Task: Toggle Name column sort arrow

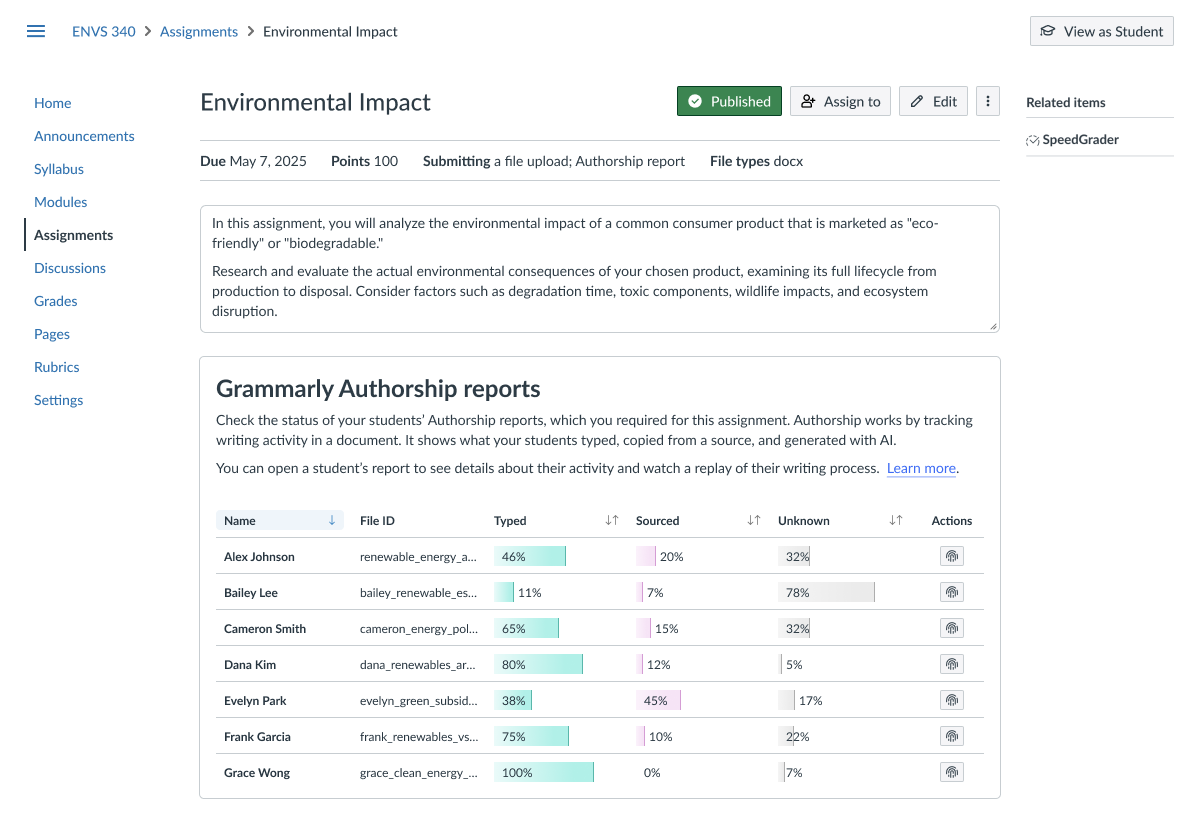Action: pyautogui.click(x=332, y=520)
